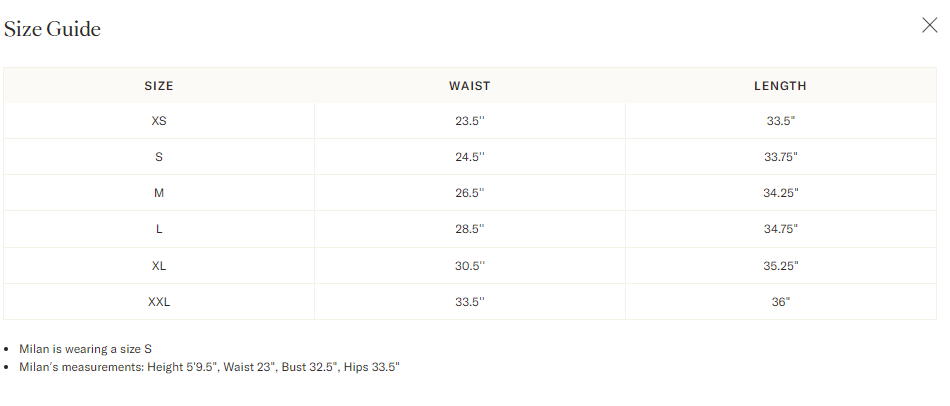Click the "Milan is wearing a size S" note
950x406 pixels.
click(85, 349)
